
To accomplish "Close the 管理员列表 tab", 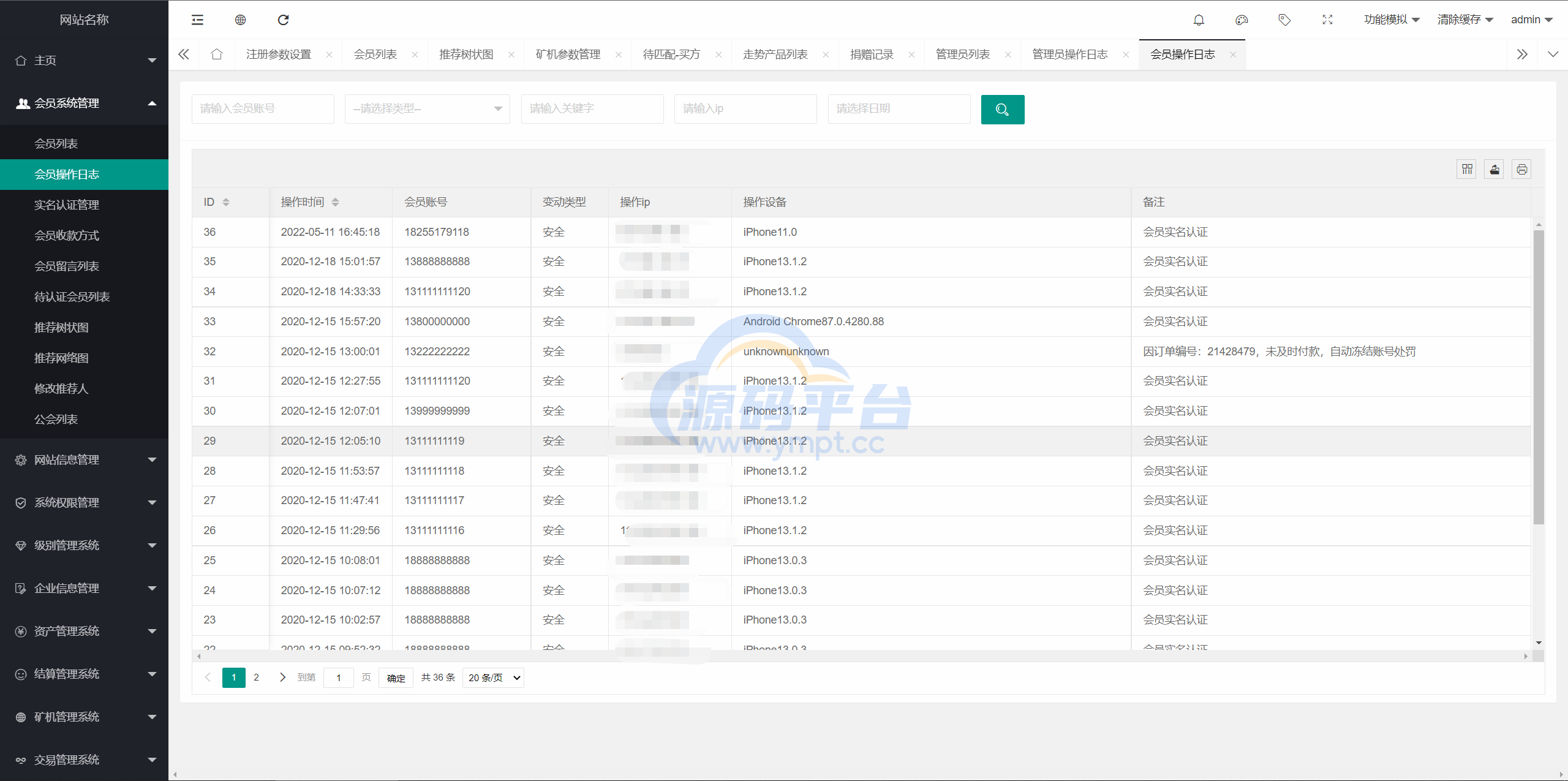I will 1008,55.
